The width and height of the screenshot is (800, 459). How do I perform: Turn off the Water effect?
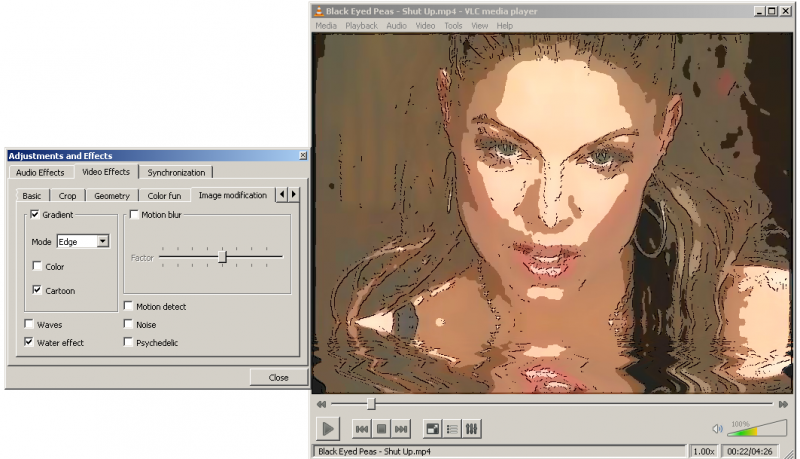pos(29,342)
